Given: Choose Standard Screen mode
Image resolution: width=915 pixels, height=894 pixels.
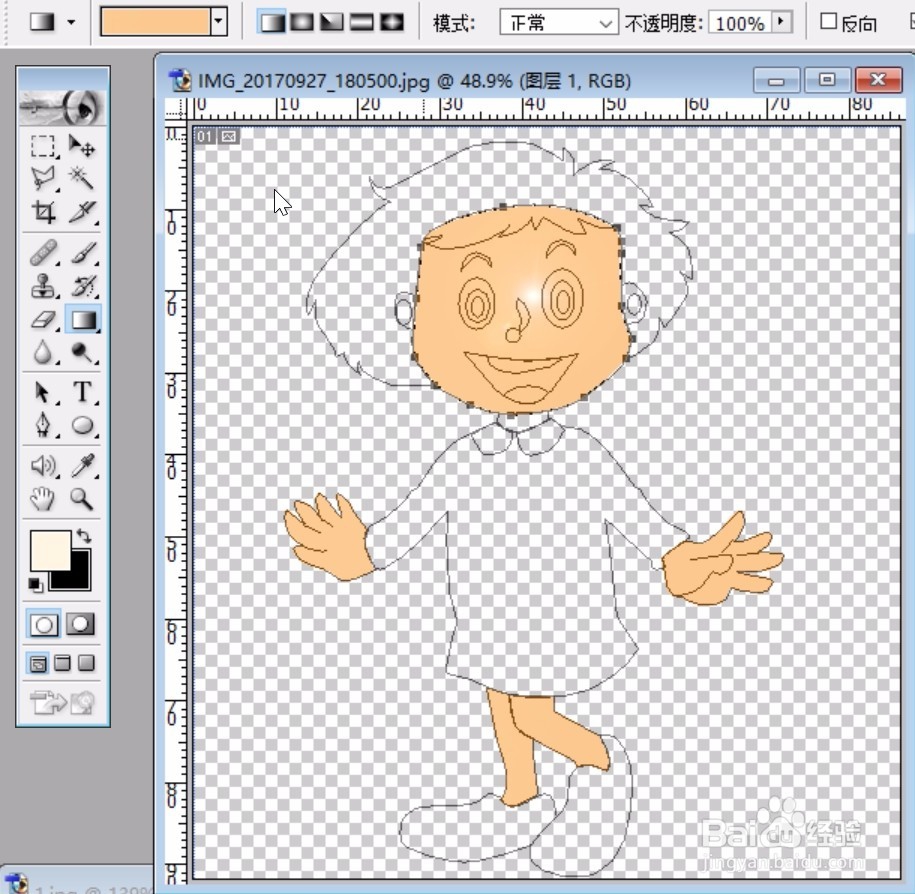Looking at the screenshot, I should [x=38, y=663].
